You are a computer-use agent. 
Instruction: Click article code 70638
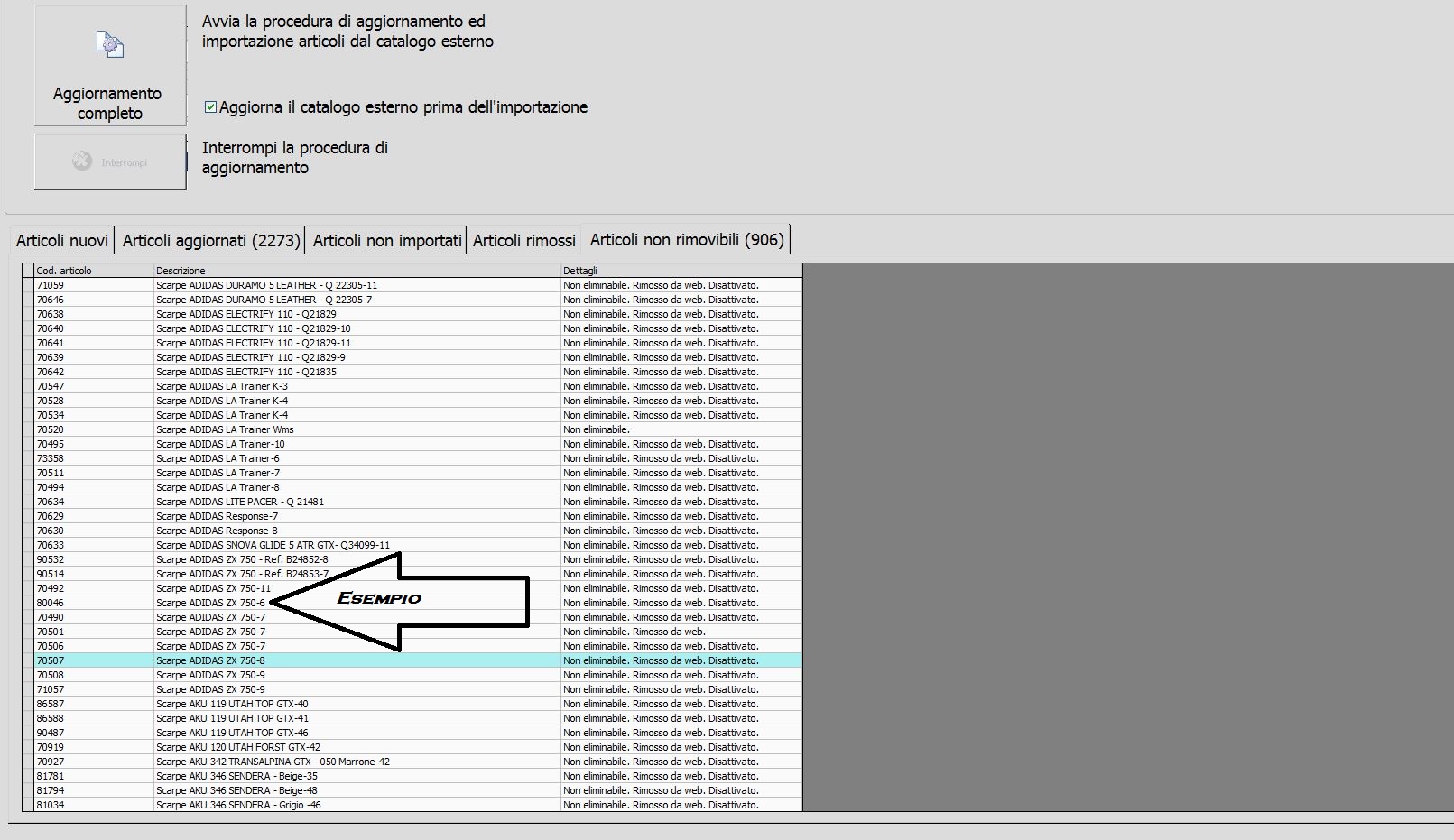(51, 314)
